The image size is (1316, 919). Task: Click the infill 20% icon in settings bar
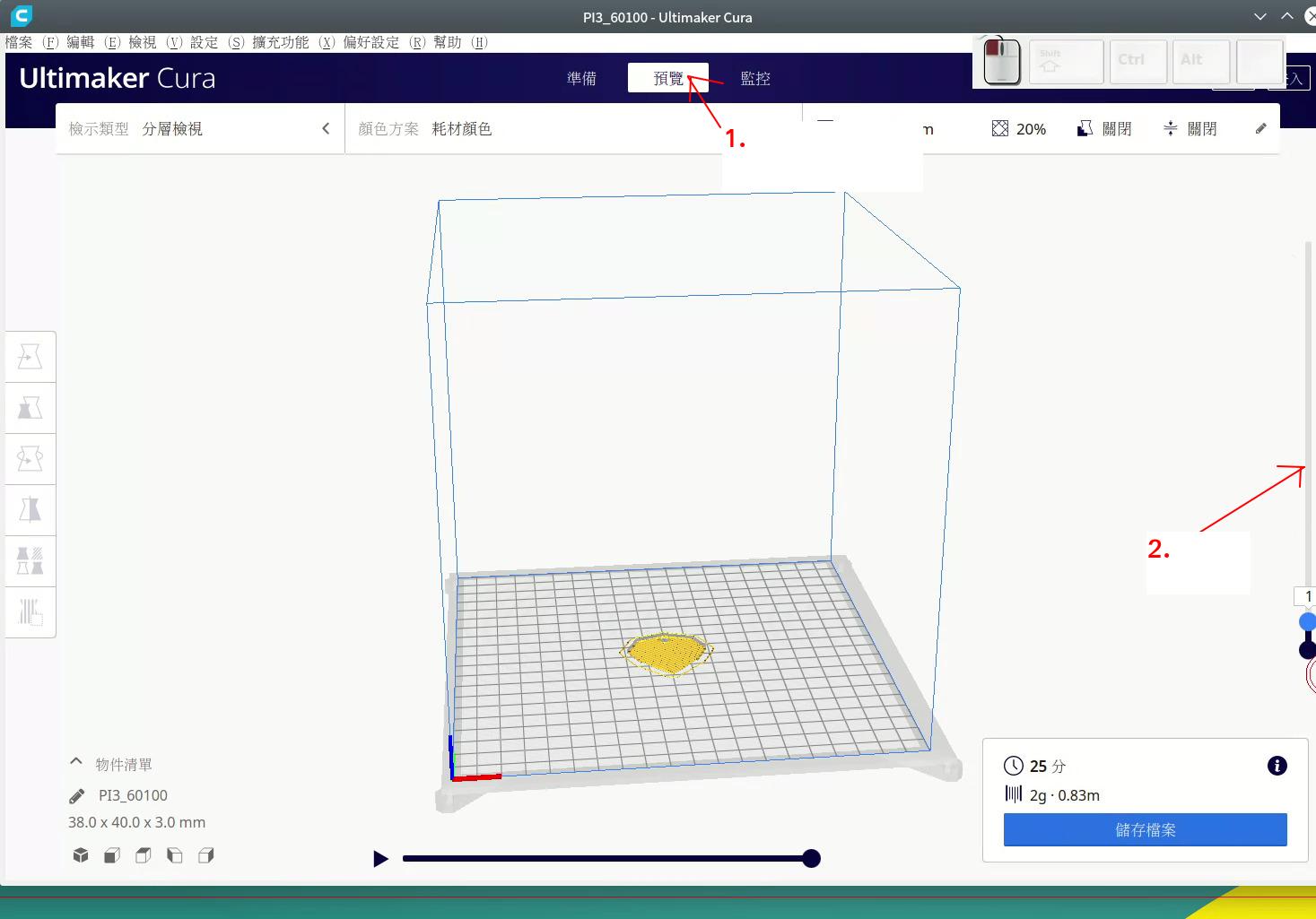[1000, 128]
